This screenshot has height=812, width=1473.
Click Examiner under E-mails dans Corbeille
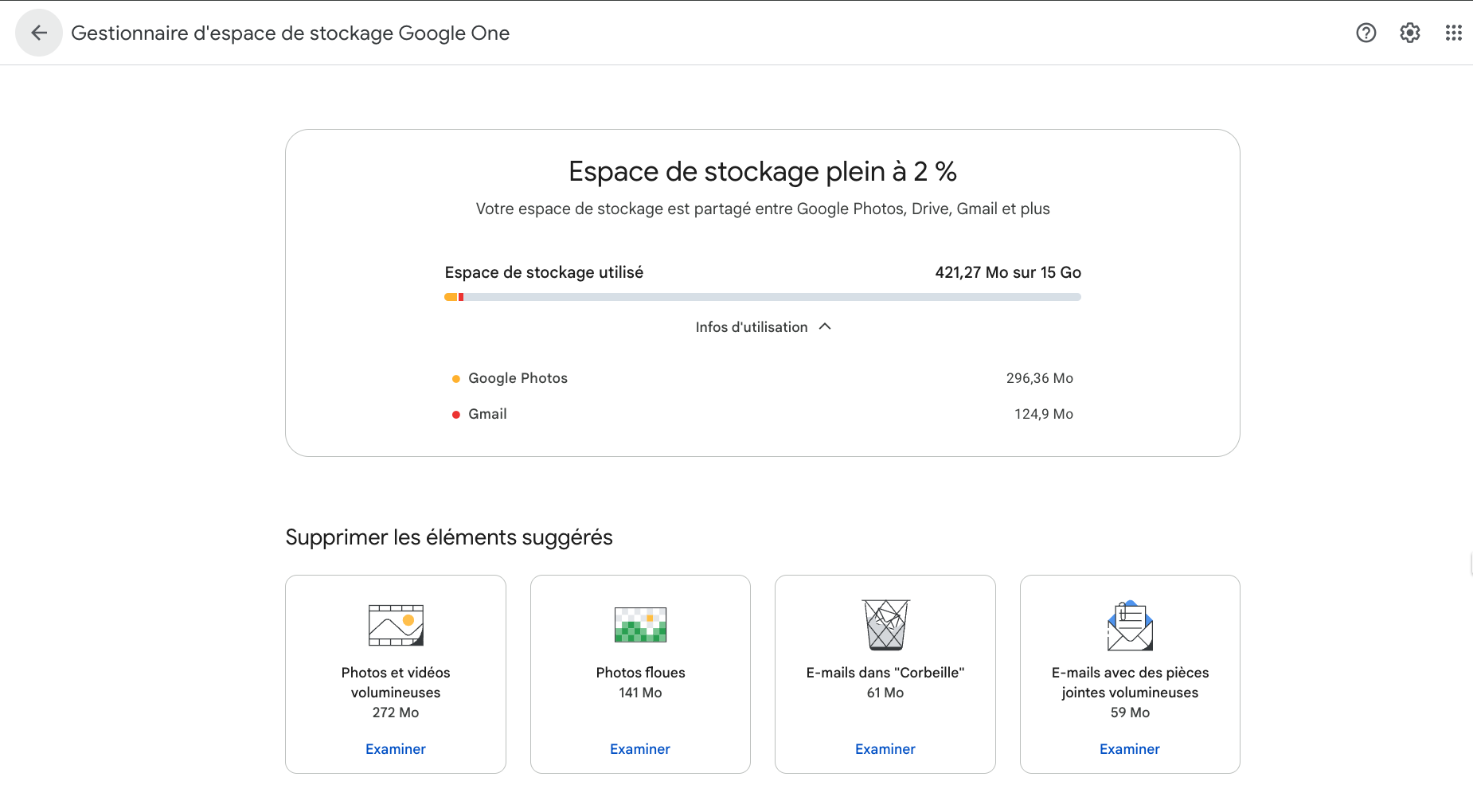click(x=885, y=749)
